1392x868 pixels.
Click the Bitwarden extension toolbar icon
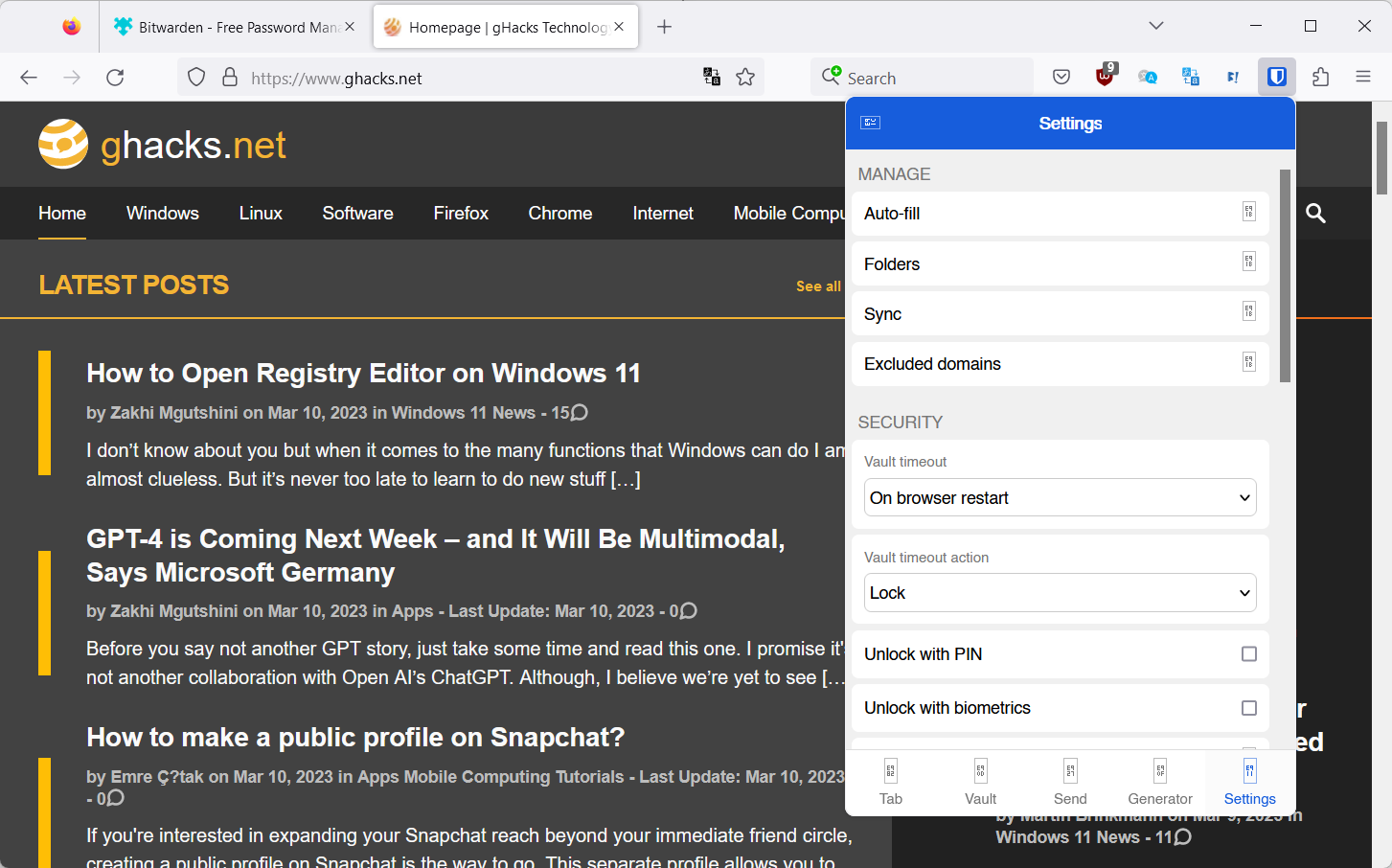click(1276, 78)
